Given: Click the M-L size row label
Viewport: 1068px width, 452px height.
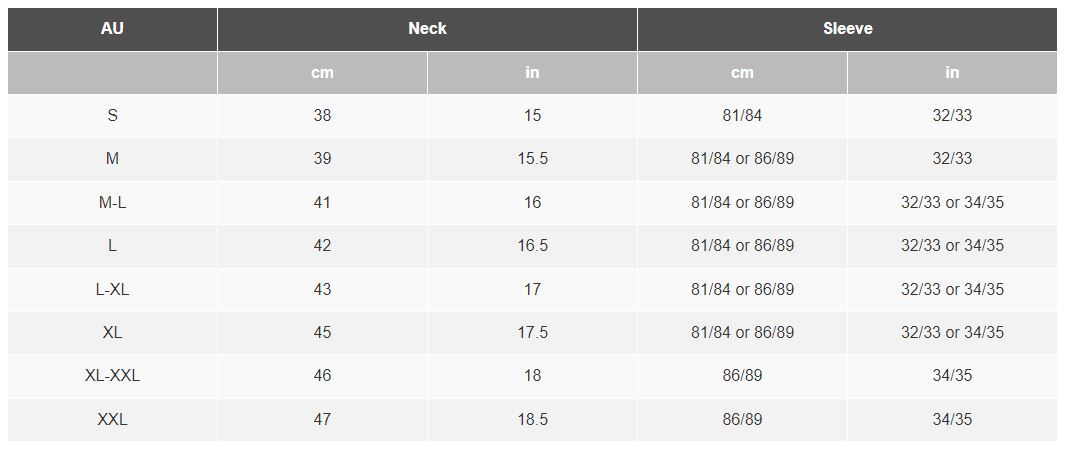Looking at the screenshot, I should (x=112, y=202).
